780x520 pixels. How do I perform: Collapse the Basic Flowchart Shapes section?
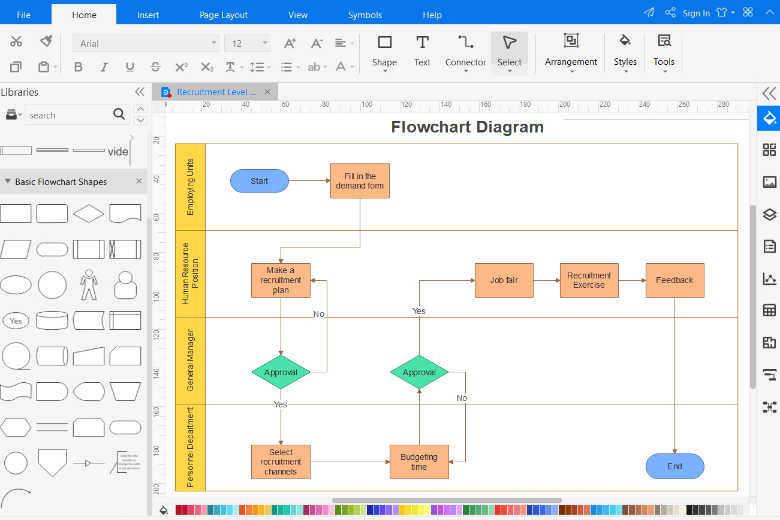point(7,181)
